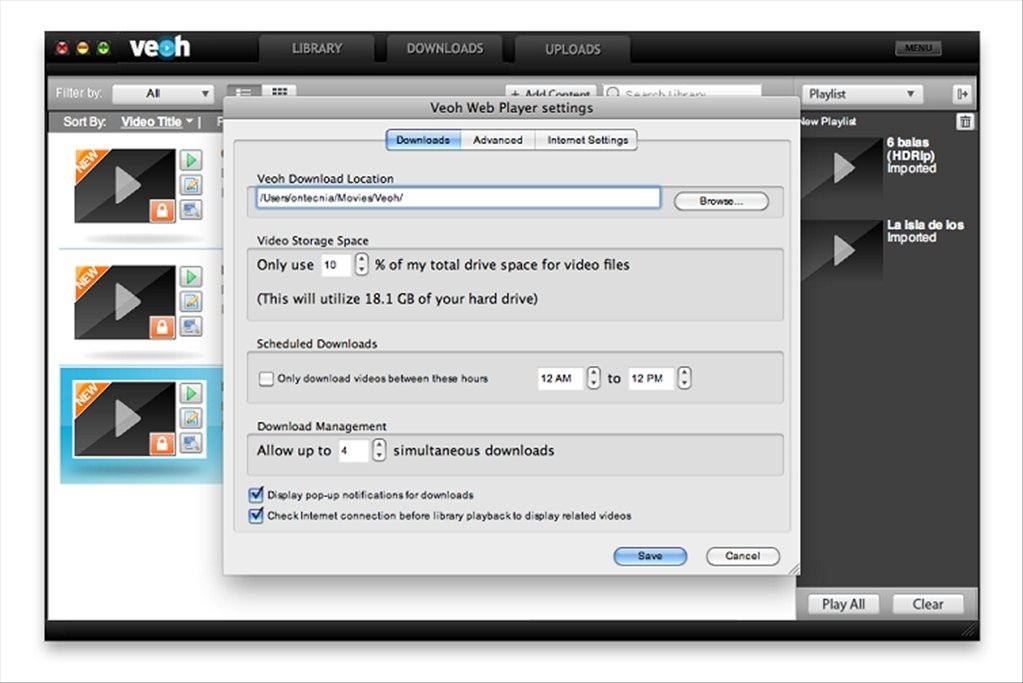Play the highlighted bottom video in the library
The height and width of the screenshot is (683, 1023).
[191, 393]
